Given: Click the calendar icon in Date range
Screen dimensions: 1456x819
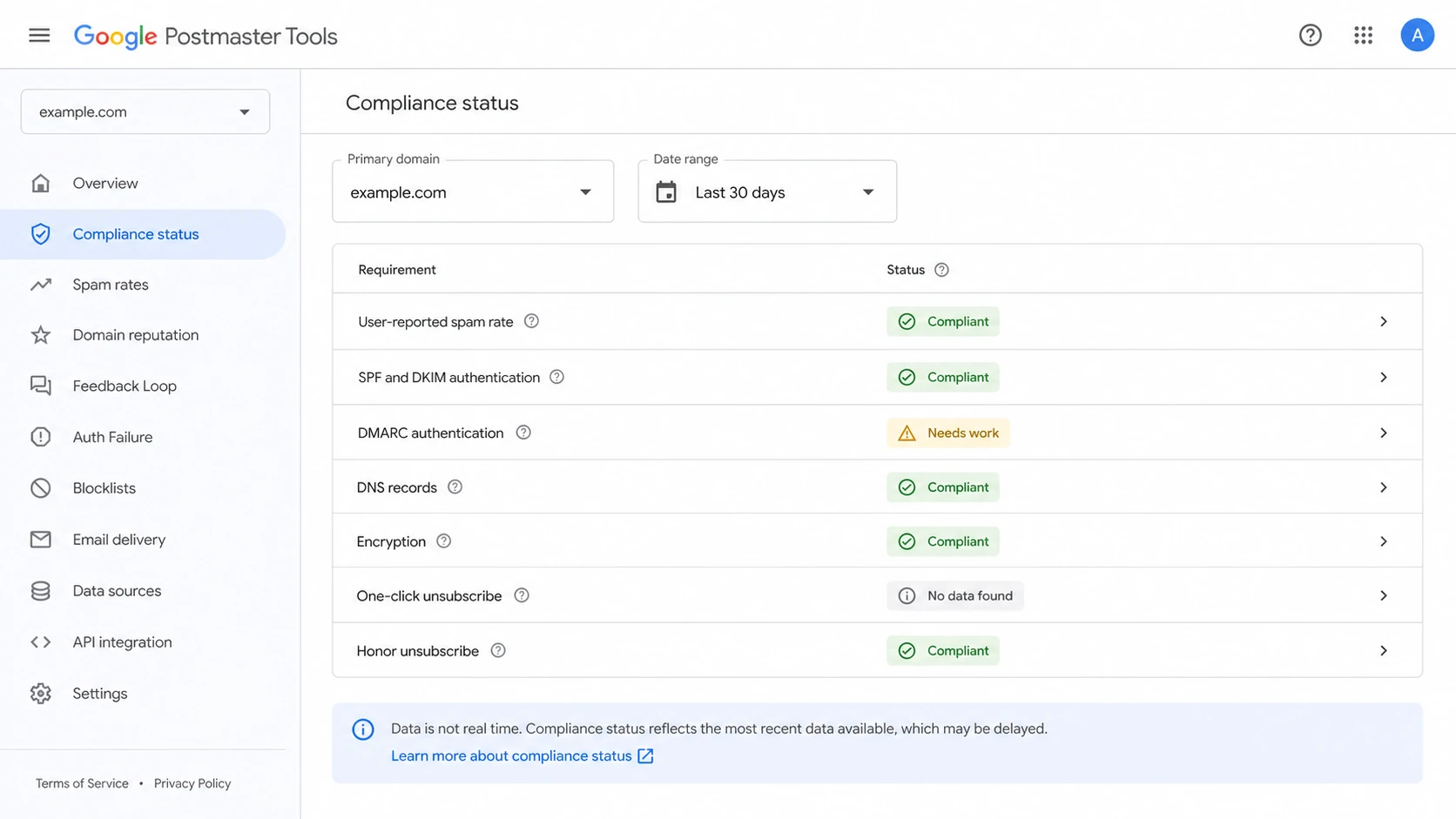Looking at the screenshot, I should tap(666, 192).
